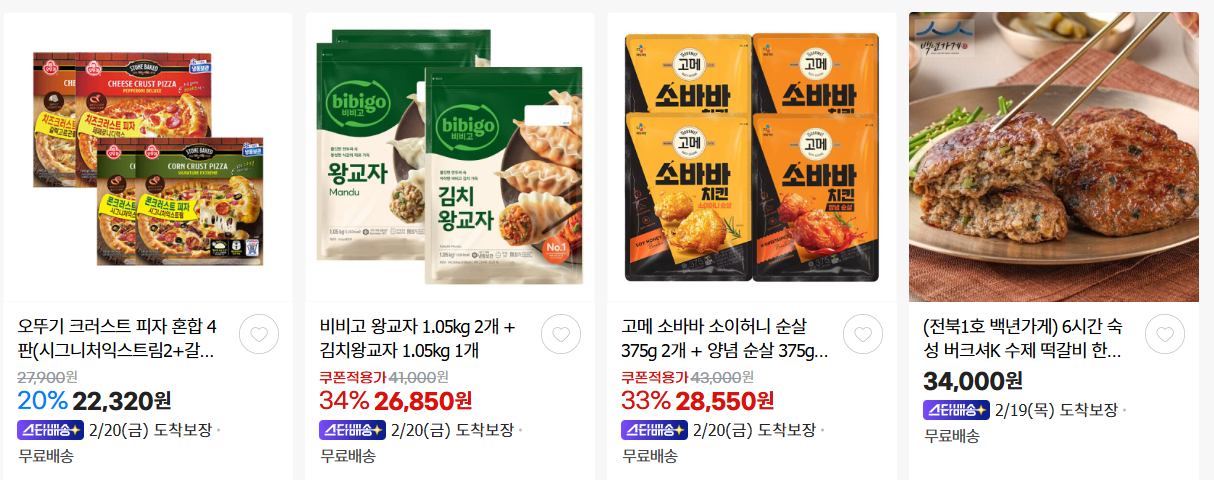Click star delivery badge under Bibigo dumplings
Screen dimensions: 1214x480
point(352,430)
